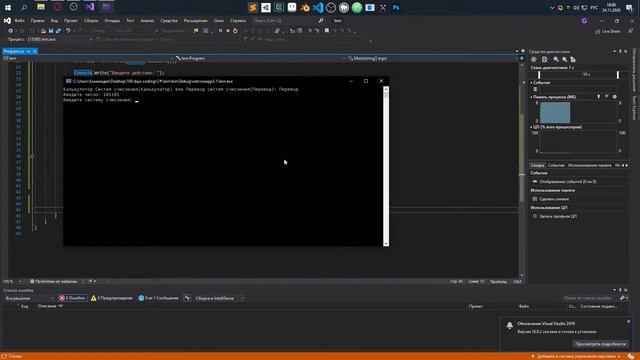Click the editor vertical scrollbar
This screenshot has width=640, height=360.
pyautogui.click(x=522, y=169)
